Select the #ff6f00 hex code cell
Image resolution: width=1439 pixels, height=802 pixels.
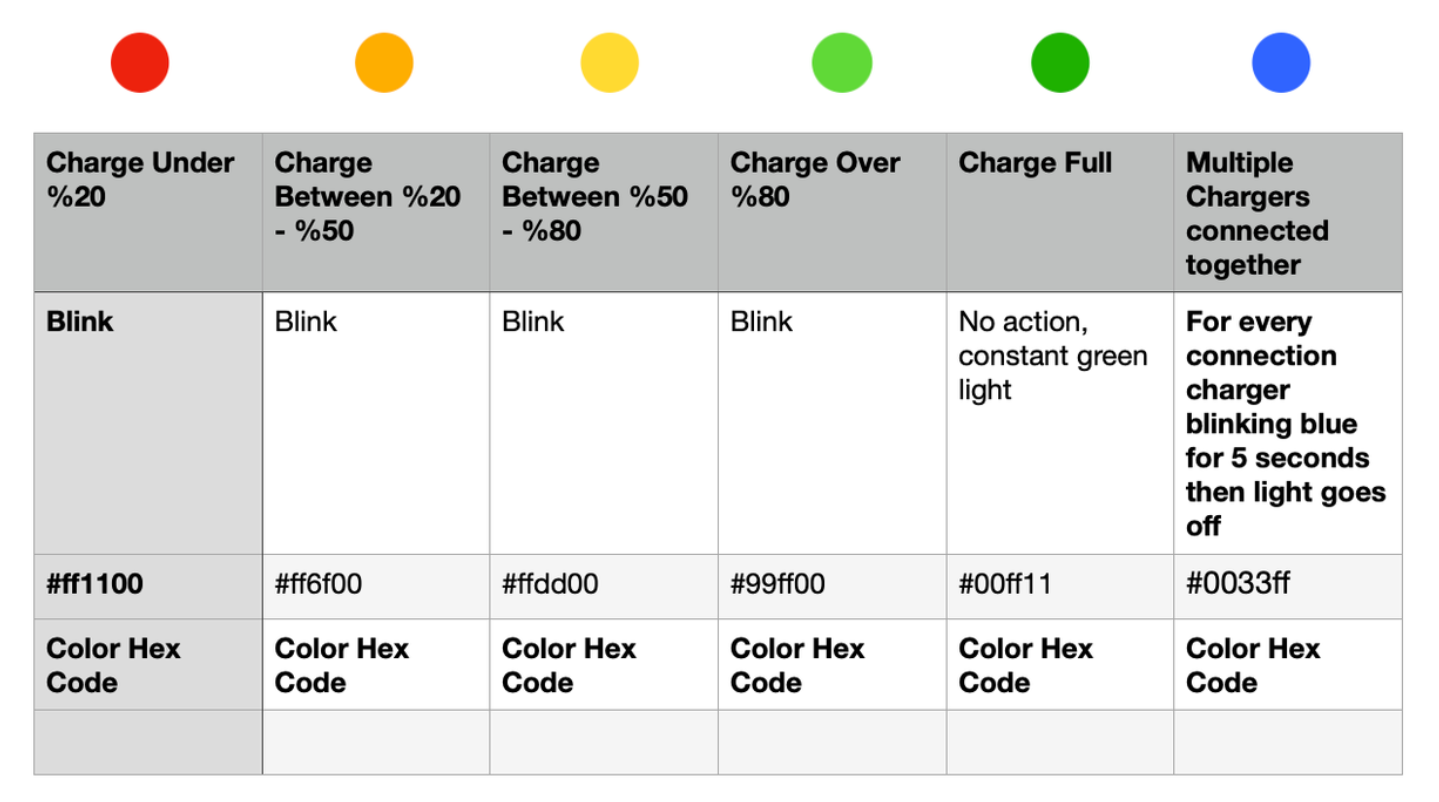pos(376,586)
